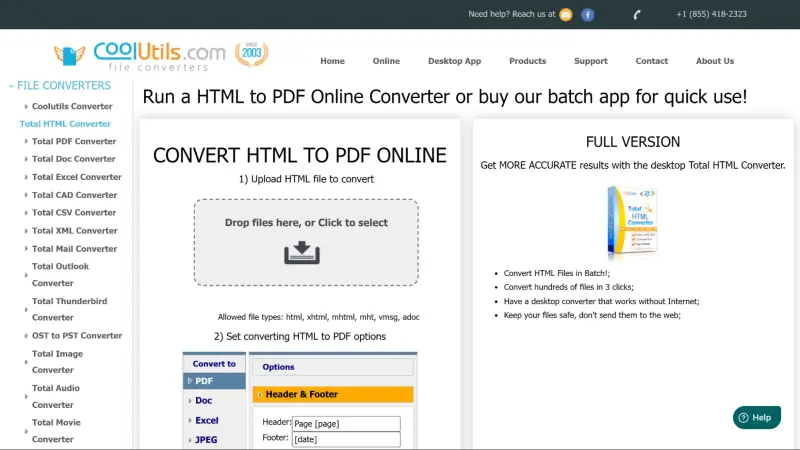Click the FULL VERSION heading
800x450 pixels.
pos(633,142)
